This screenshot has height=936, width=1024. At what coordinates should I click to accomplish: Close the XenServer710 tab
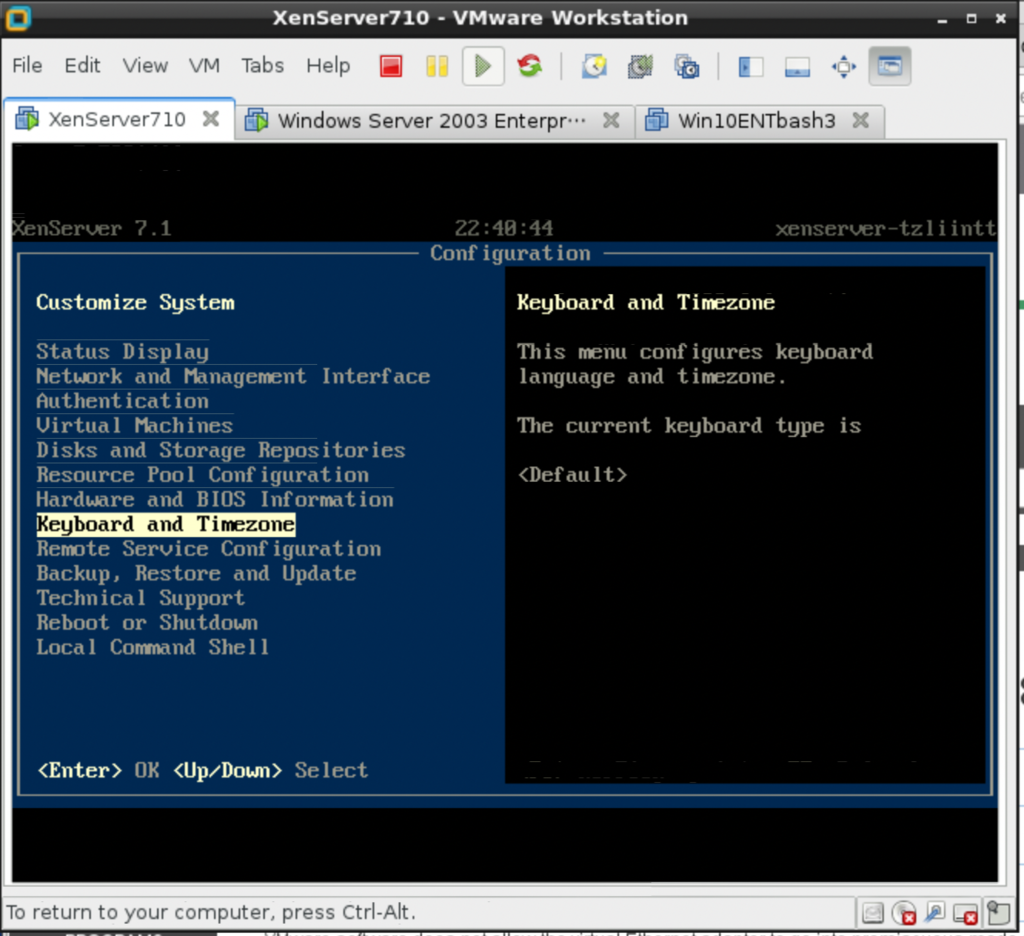coord(210,119)
